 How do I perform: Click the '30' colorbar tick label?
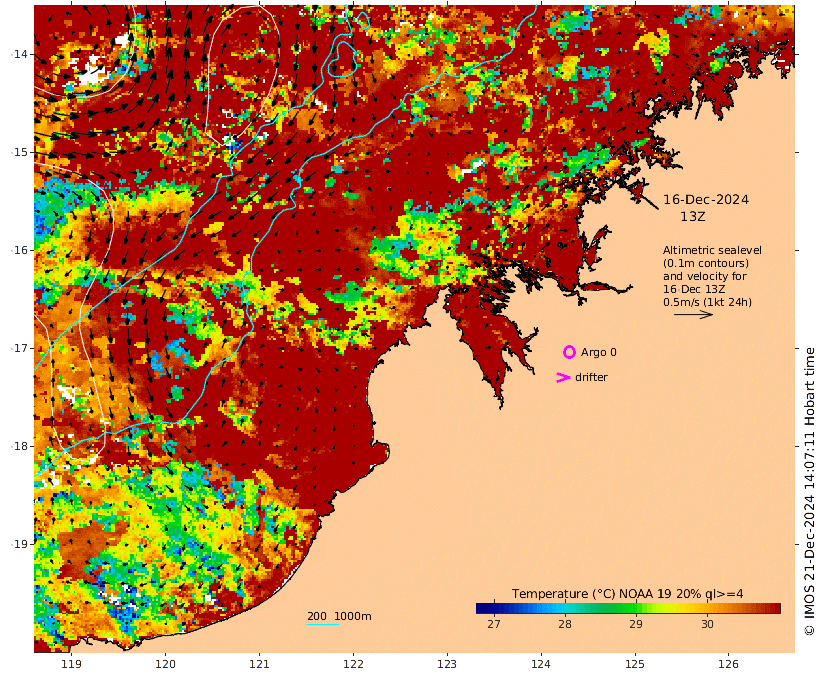pyautogui.click(x=707, y=624)
